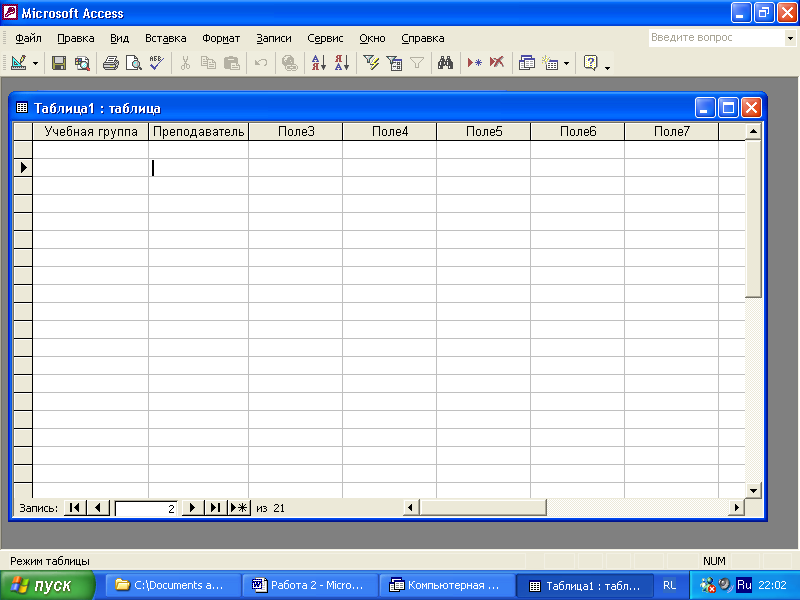Viewport: 800px width, 600px height.
Task: Open the Сервис menu
Action: point(325,38)
